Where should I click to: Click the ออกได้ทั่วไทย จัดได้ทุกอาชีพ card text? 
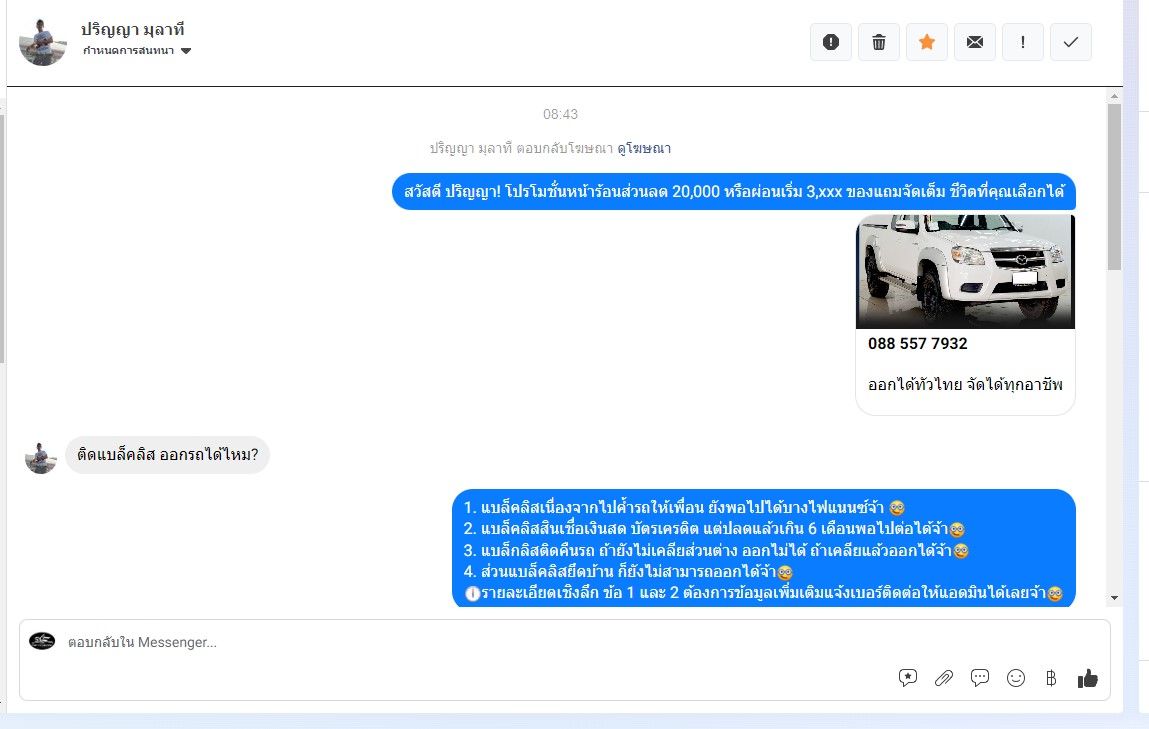coord(965,385)
